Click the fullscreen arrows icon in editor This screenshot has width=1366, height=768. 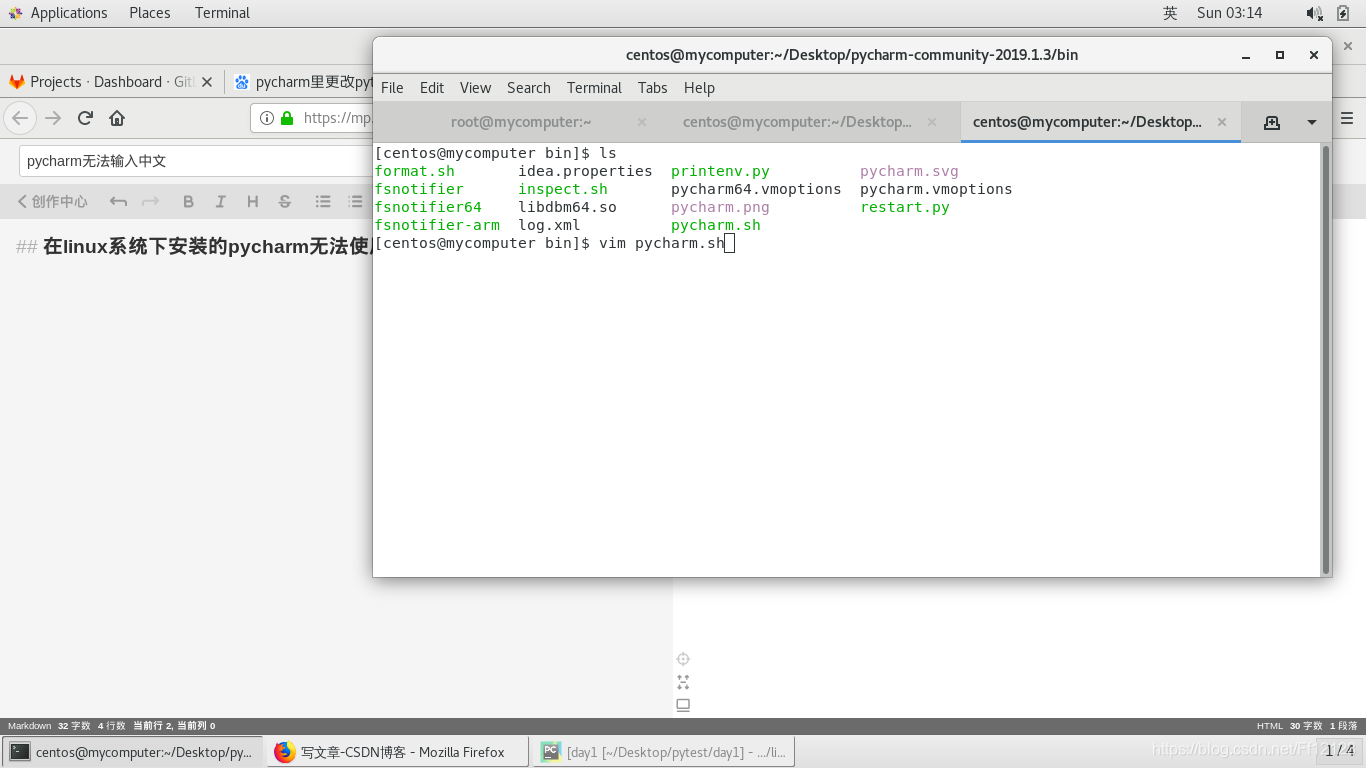[683, 682]
